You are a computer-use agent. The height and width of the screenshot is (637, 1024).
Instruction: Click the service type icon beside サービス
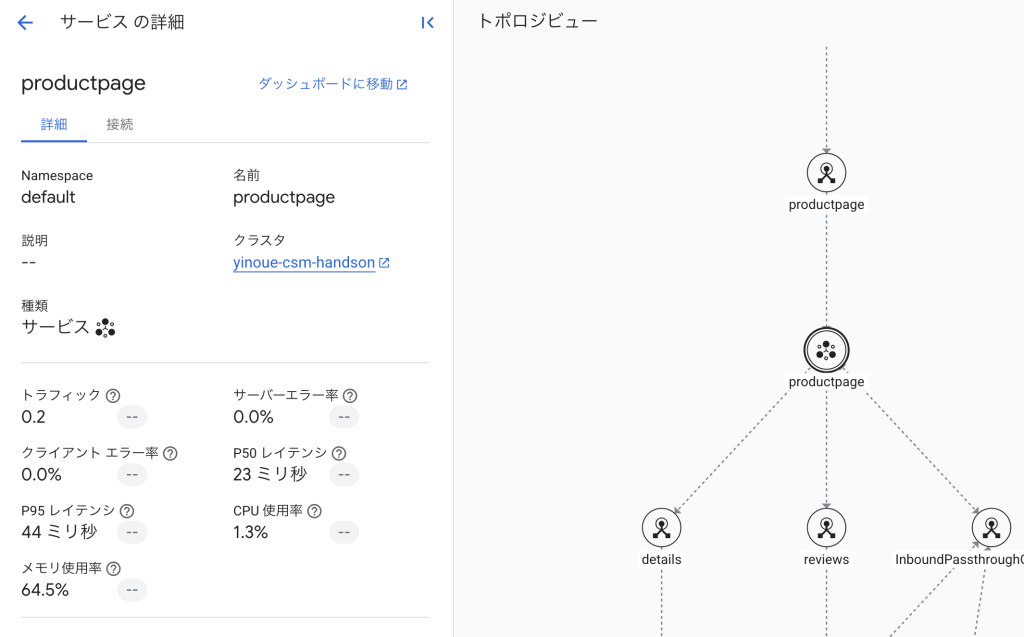pos(105,328)
